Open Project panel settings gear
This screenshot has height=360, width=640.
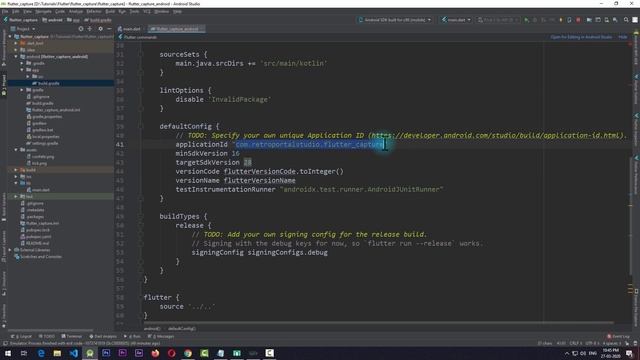[x=100, y=29]
